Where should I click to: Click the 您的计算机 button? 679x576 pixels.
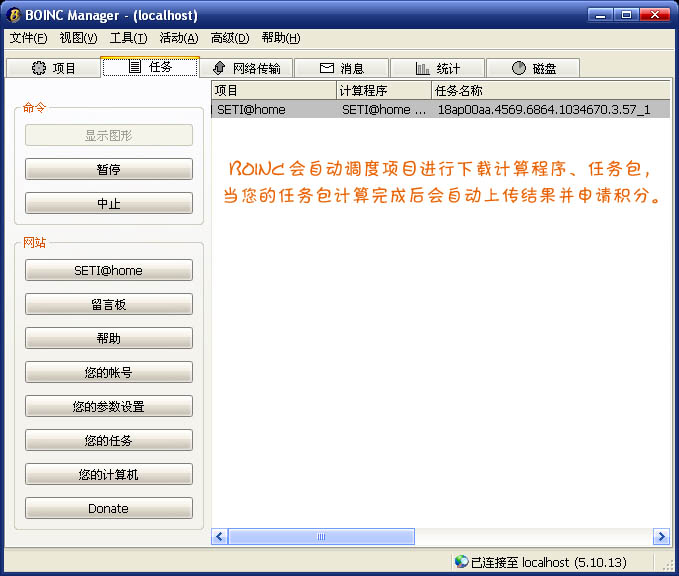click(109, 474)
